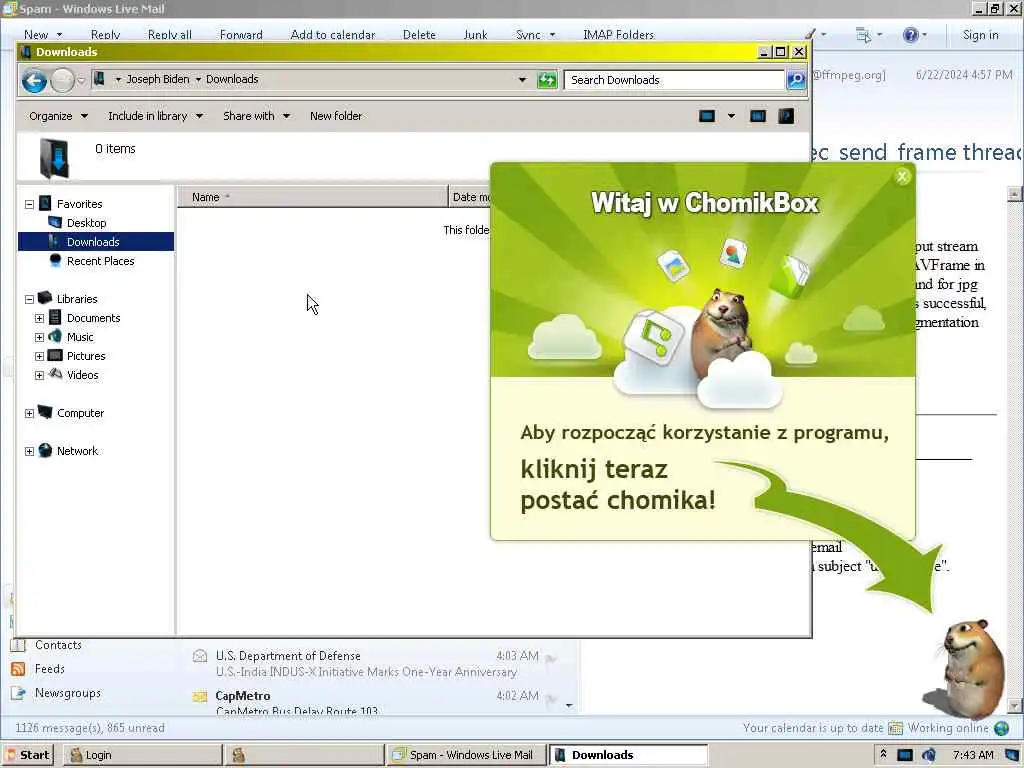Select Downloads in Favorites
Viewport: 1024px width, 768px height.
click(x=95, y=242)
